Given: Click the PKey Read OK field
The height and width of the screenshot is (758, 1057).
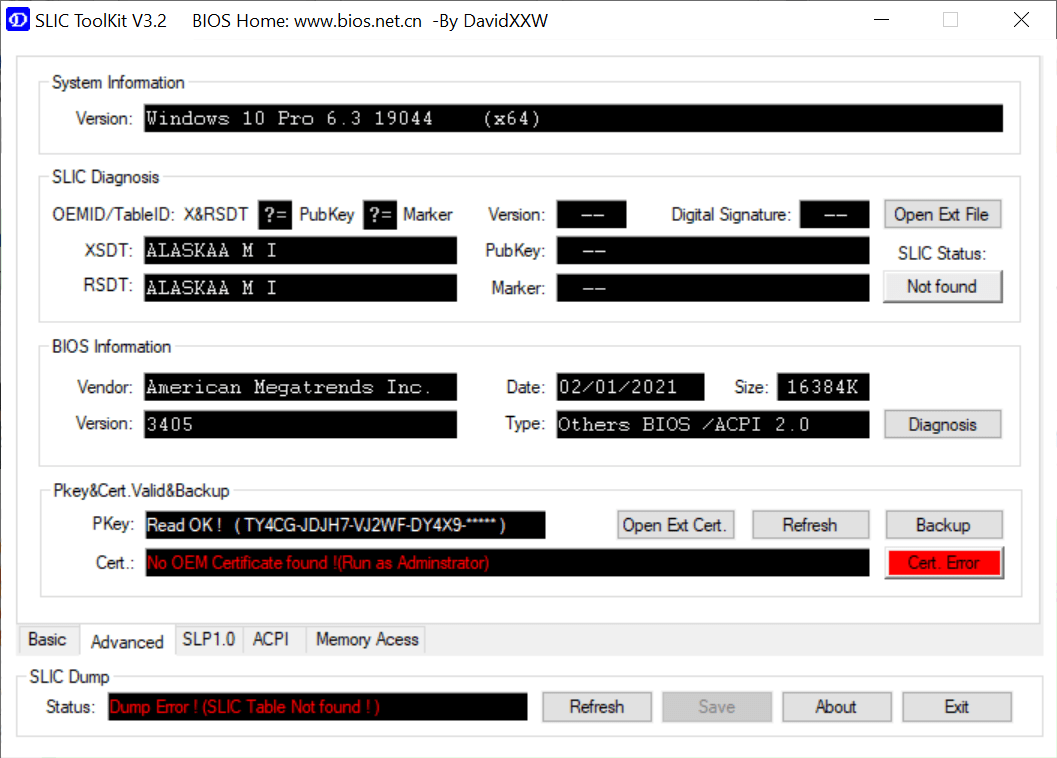Looking at the screenshot, I should click(345, 525).
